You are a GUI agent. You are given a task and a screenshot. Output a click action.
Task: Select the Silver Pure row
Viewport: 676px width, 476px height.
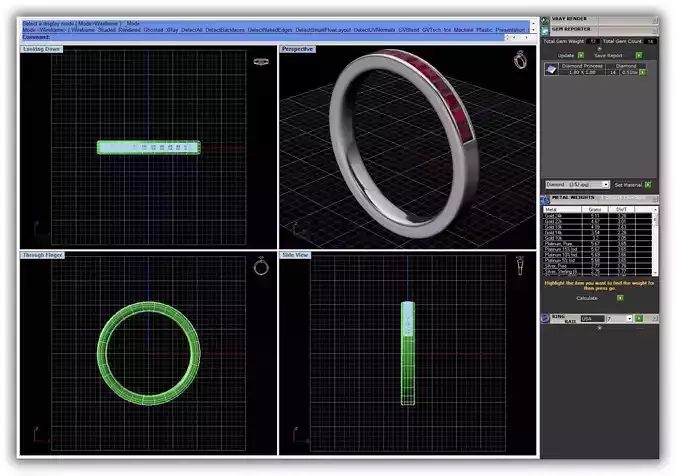click(x=598, y=266)
